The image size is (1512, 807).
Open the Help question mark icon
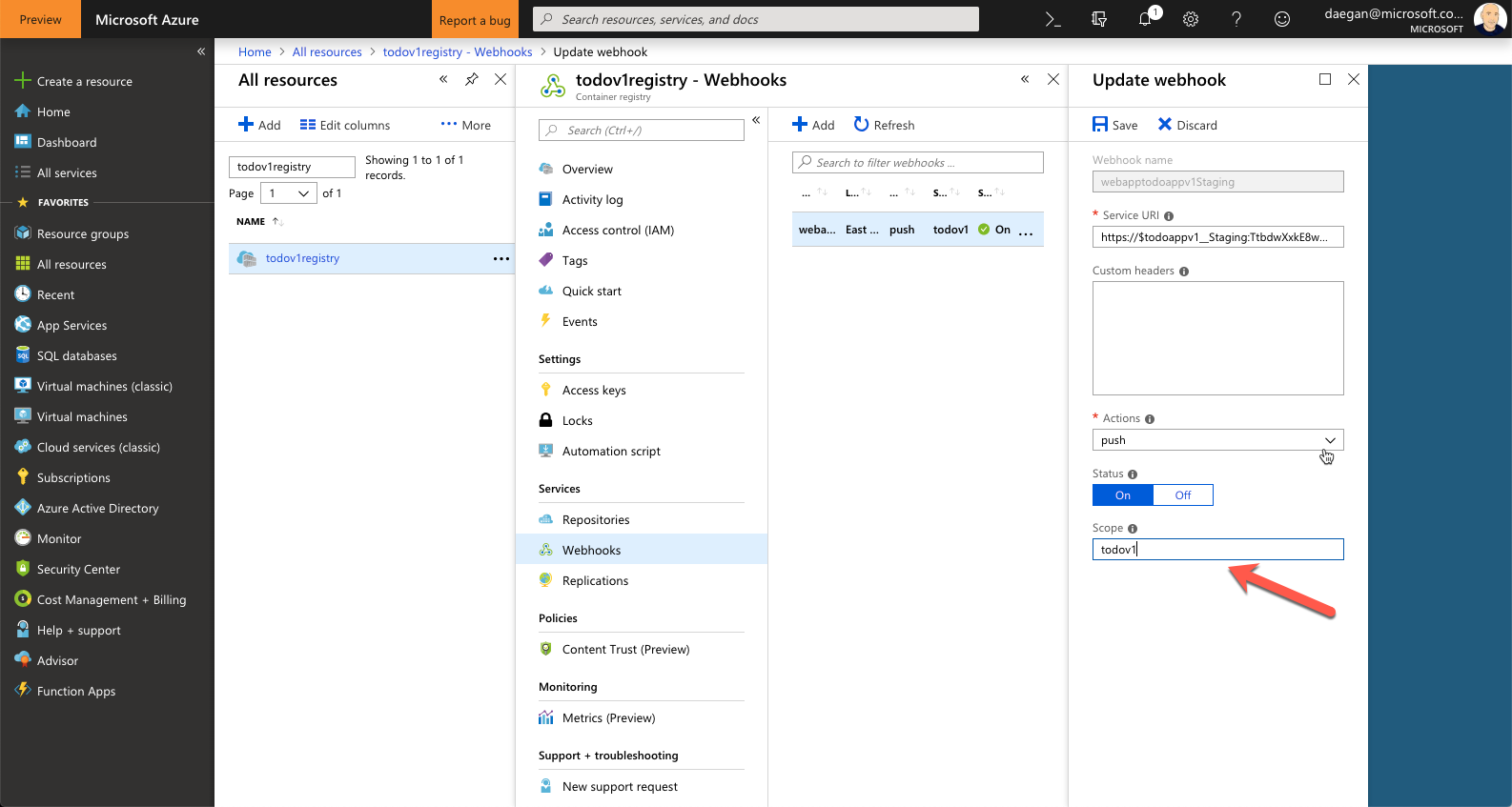point(1236,19)
